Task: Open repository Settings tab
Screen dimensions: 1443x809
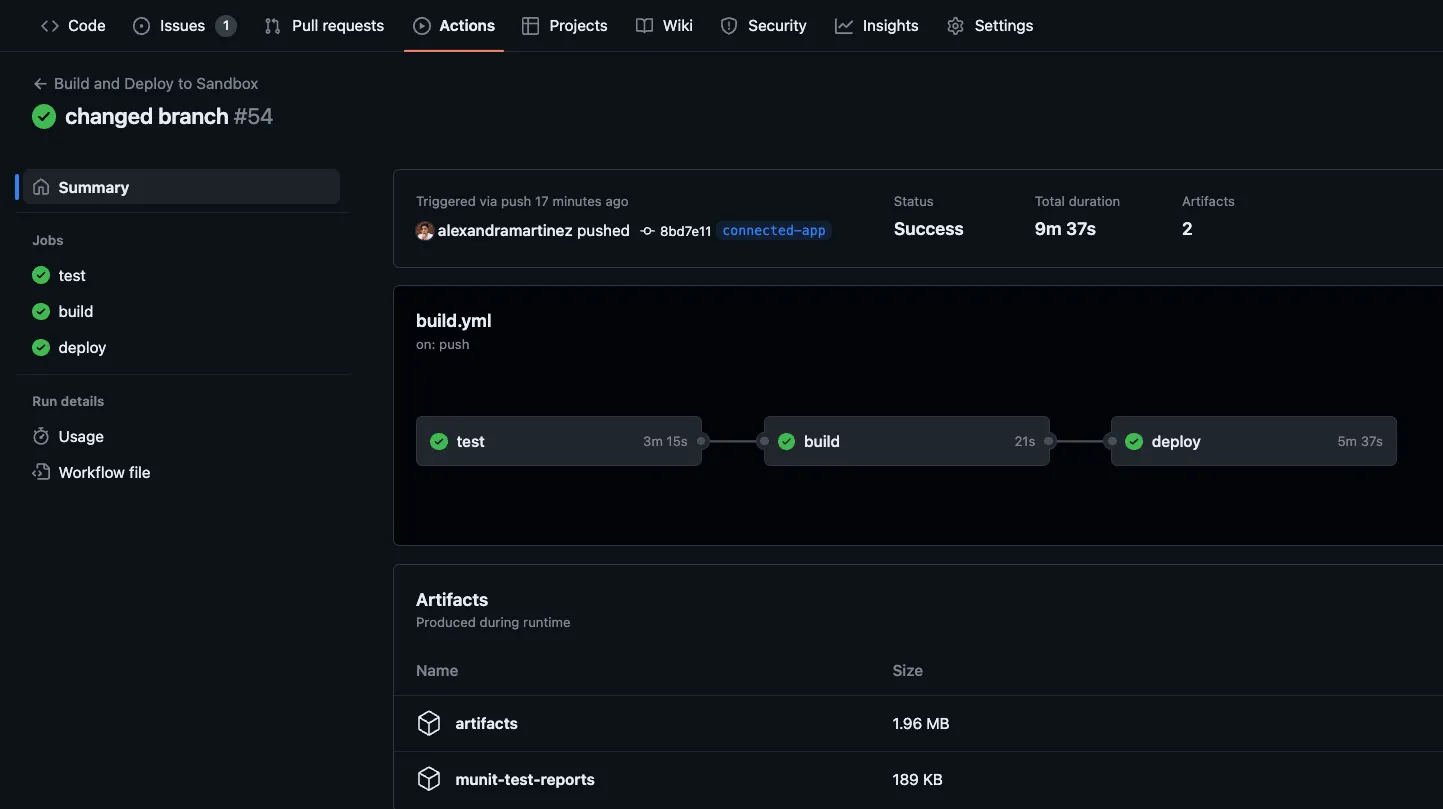Action: tap(990, 26)
